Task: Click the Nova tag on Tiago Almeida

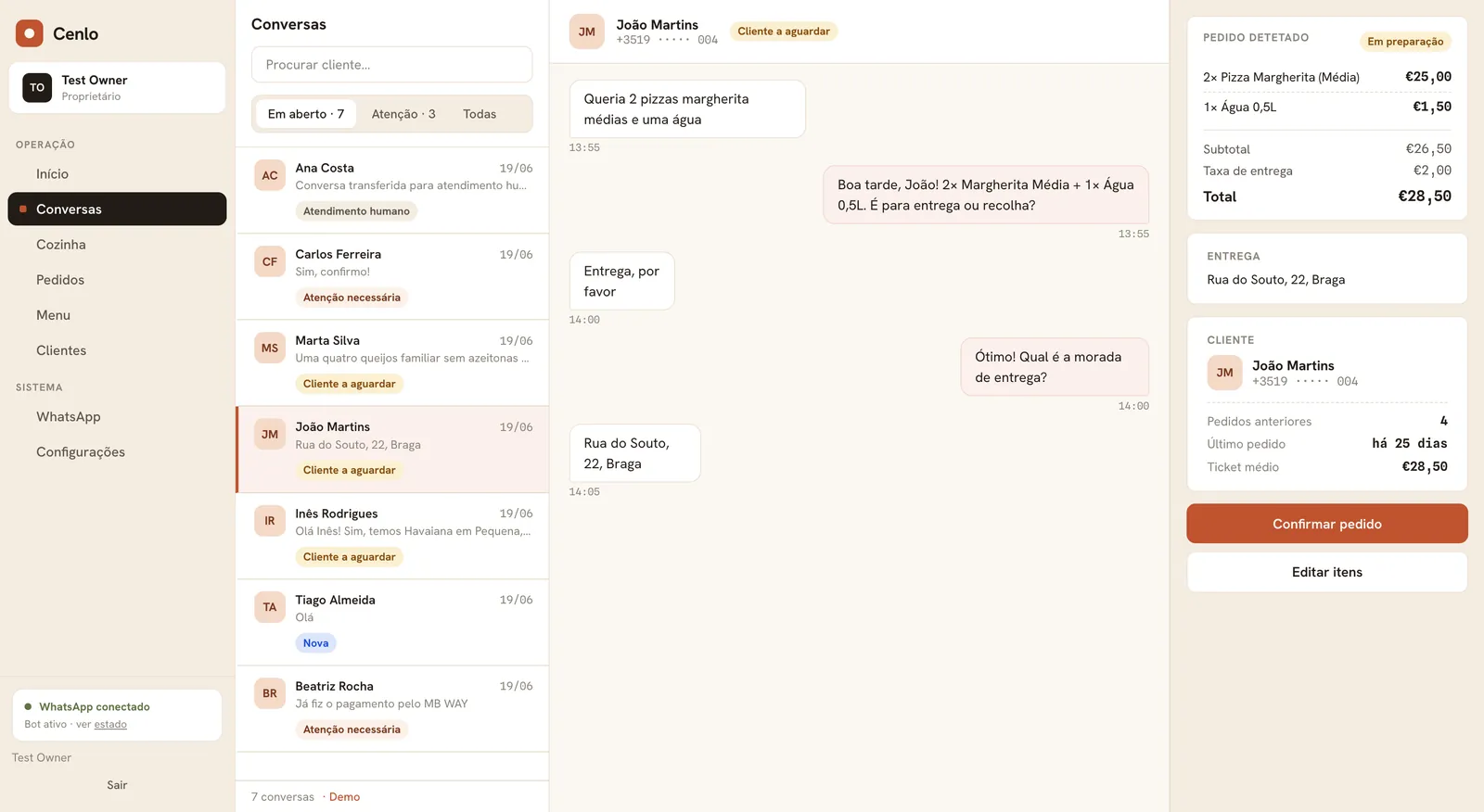Action: tap(315, 643)
